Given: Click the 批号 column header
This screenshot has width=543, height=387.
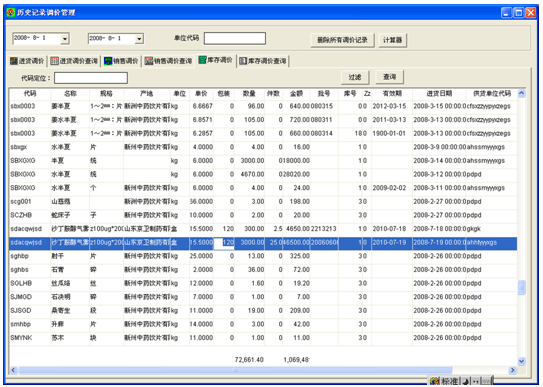Looking at the screenshot, I should click(324, 93).
